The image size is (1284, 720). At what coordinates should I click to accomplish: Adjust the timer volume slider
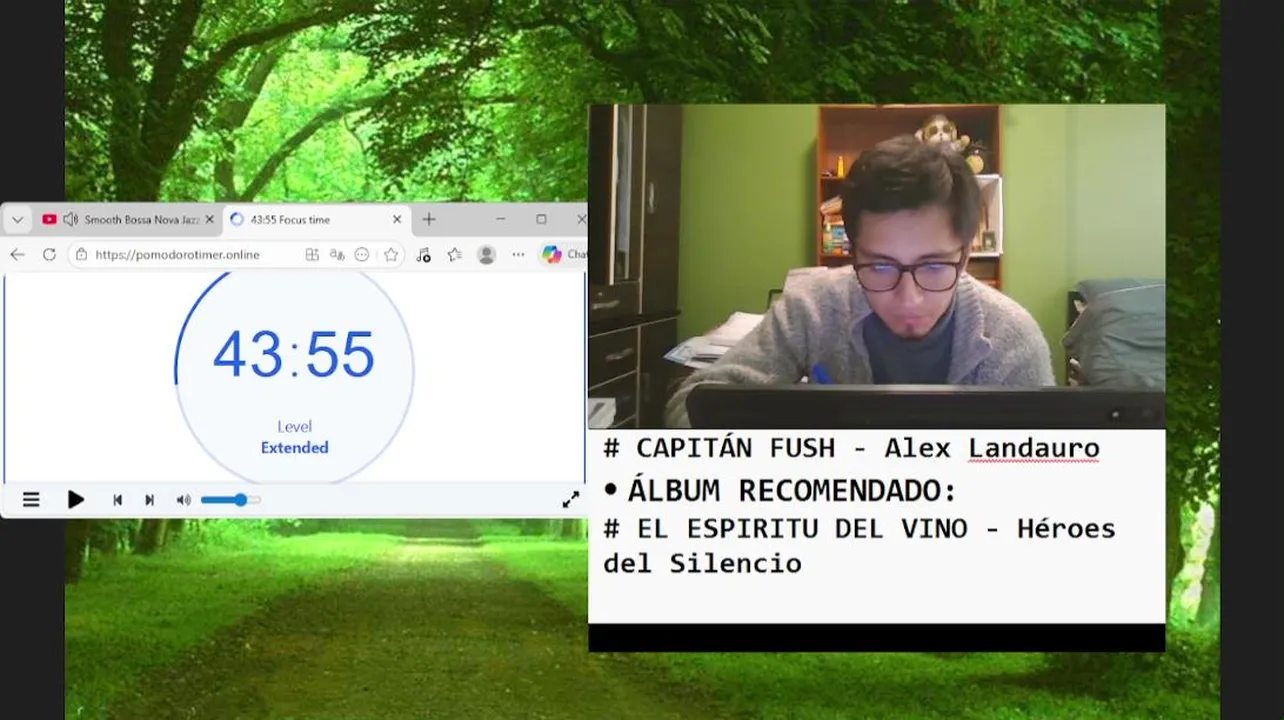pyautogui.click(x=231, y=500)
